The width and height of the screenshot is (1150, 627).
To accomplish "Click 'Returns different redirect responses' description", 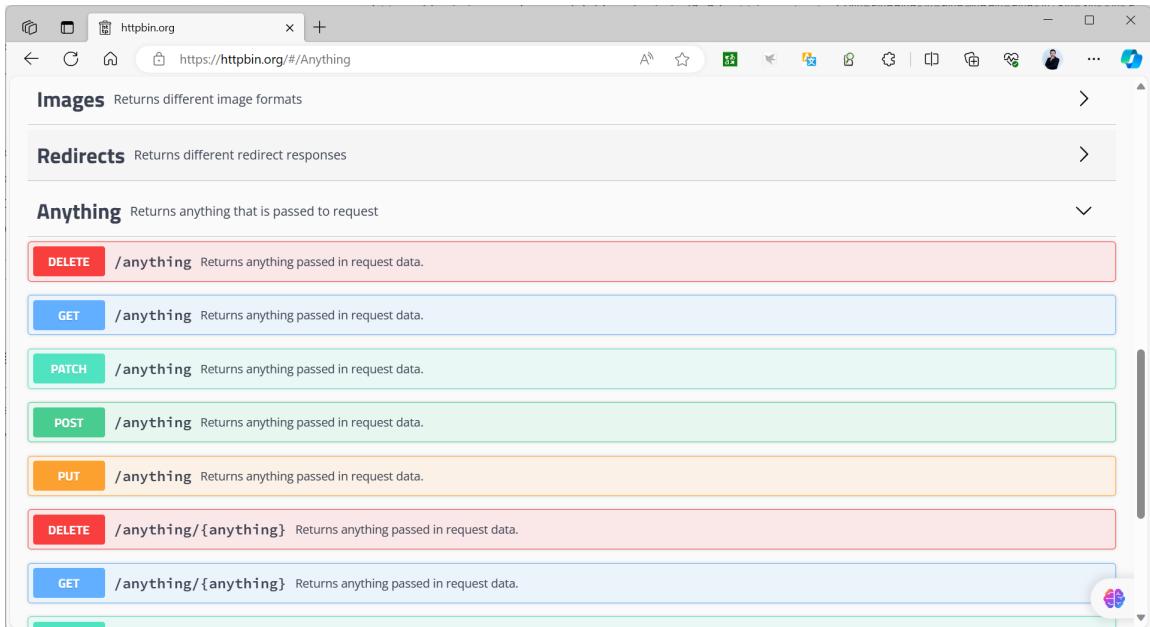I will (x=240, y=155).
